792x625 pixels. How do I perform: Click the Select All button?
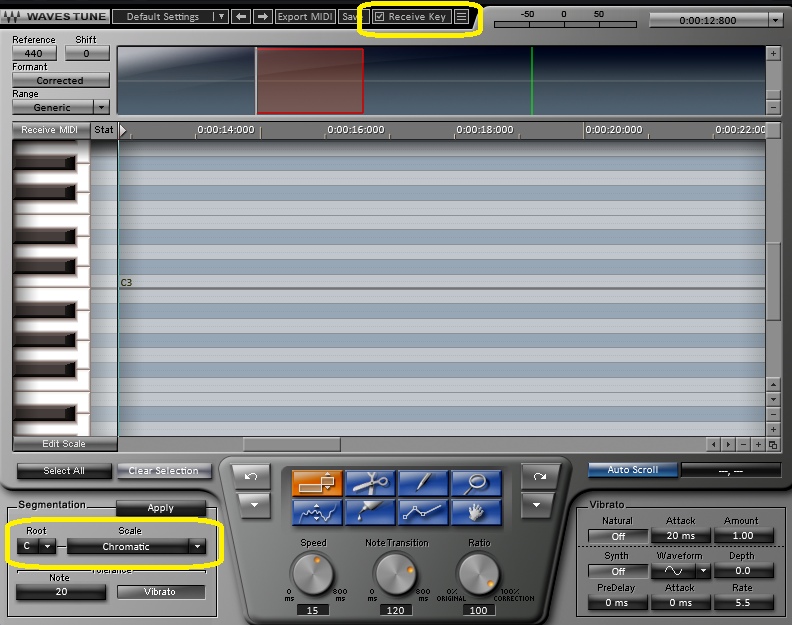[64, 471]
